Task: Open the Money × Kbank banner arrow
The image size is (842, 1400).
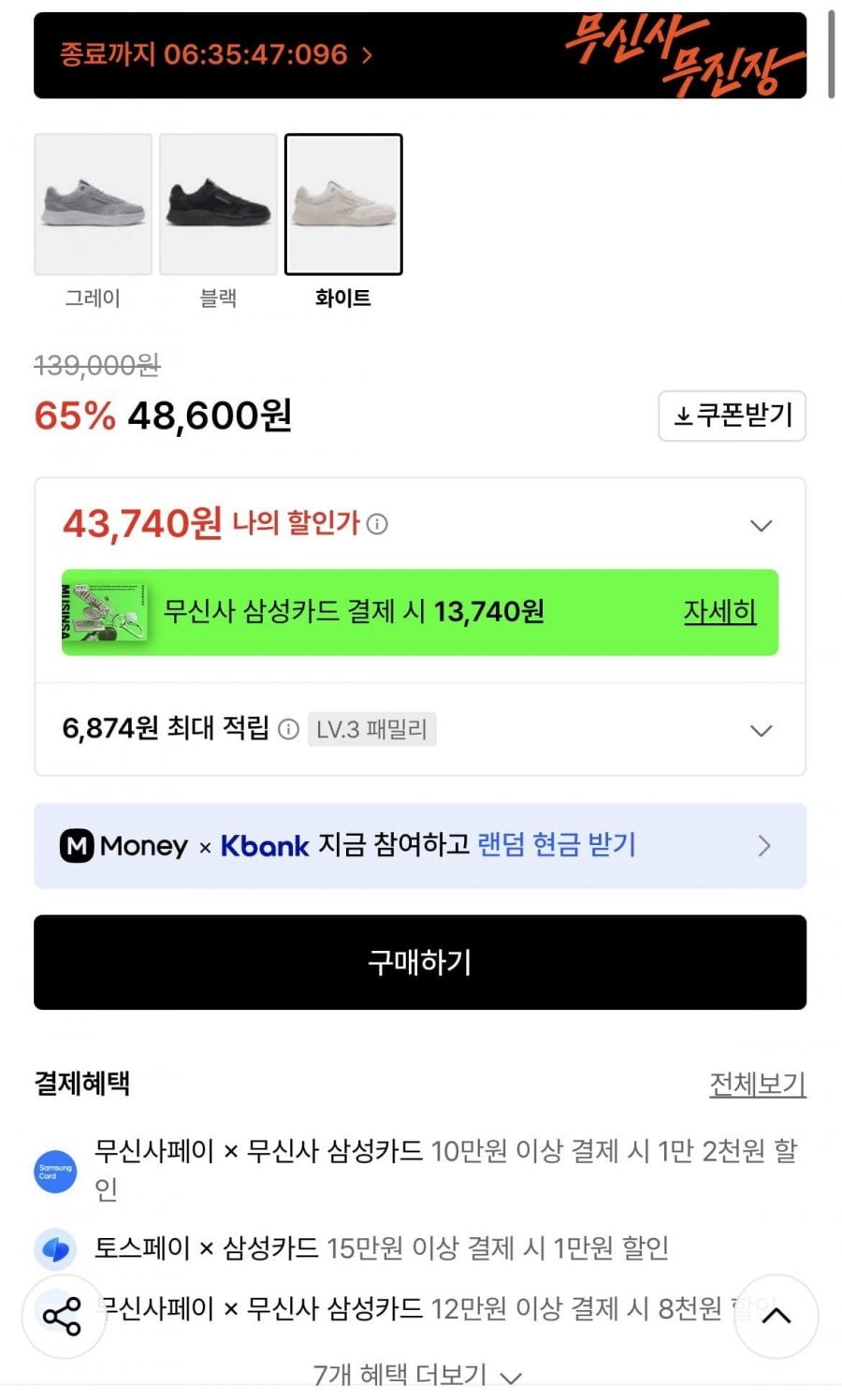Action: (x=764, y=846)
